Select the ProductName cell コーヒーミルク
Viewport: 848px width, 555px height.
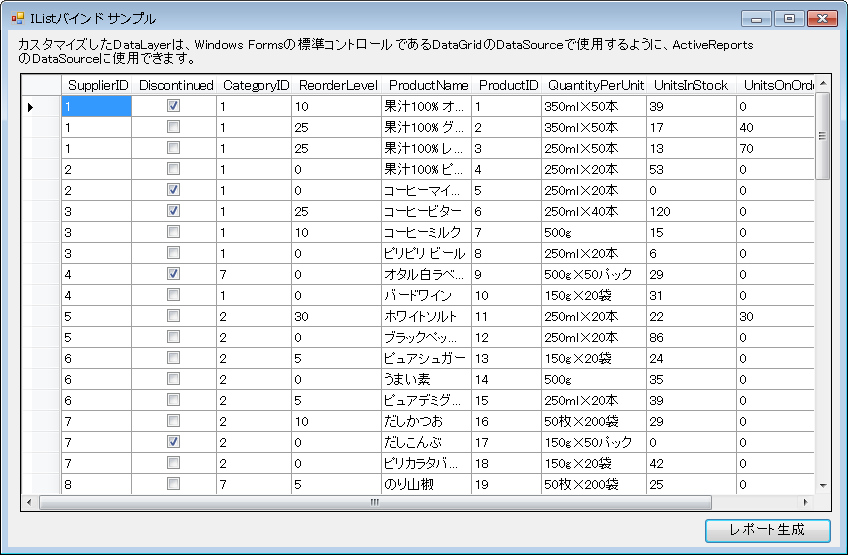tap(426, 233)
